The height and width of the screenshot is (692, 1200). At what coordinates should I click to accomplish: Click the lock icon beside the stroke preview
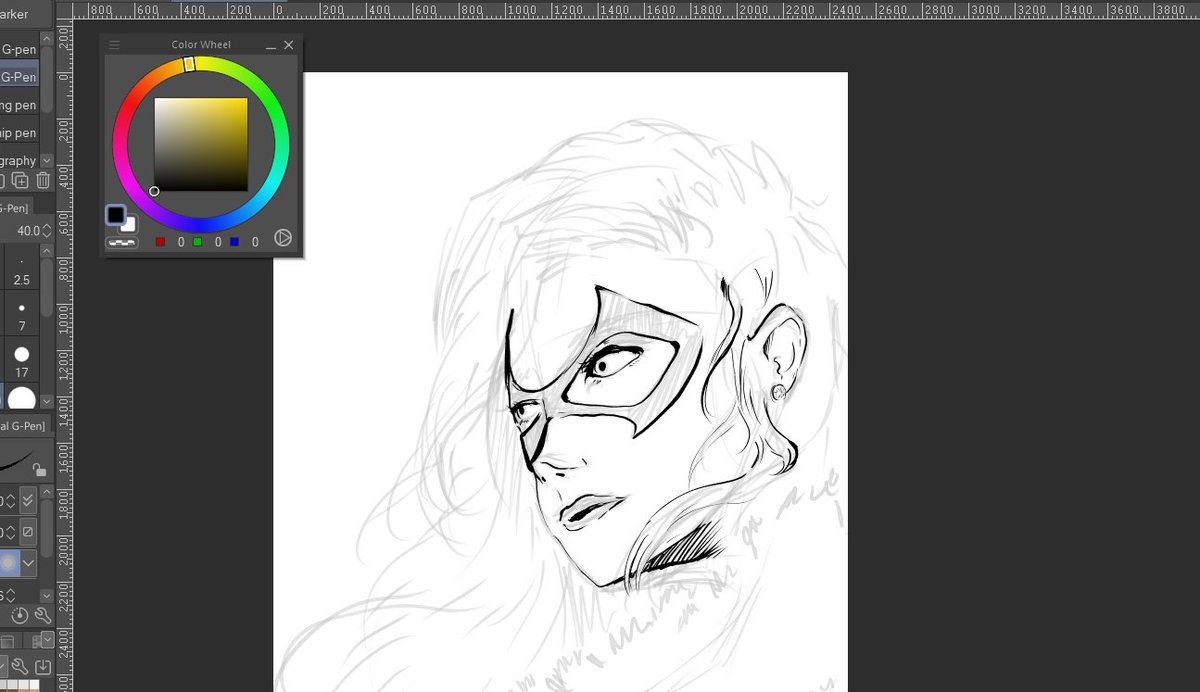click(x=39, y=469)
